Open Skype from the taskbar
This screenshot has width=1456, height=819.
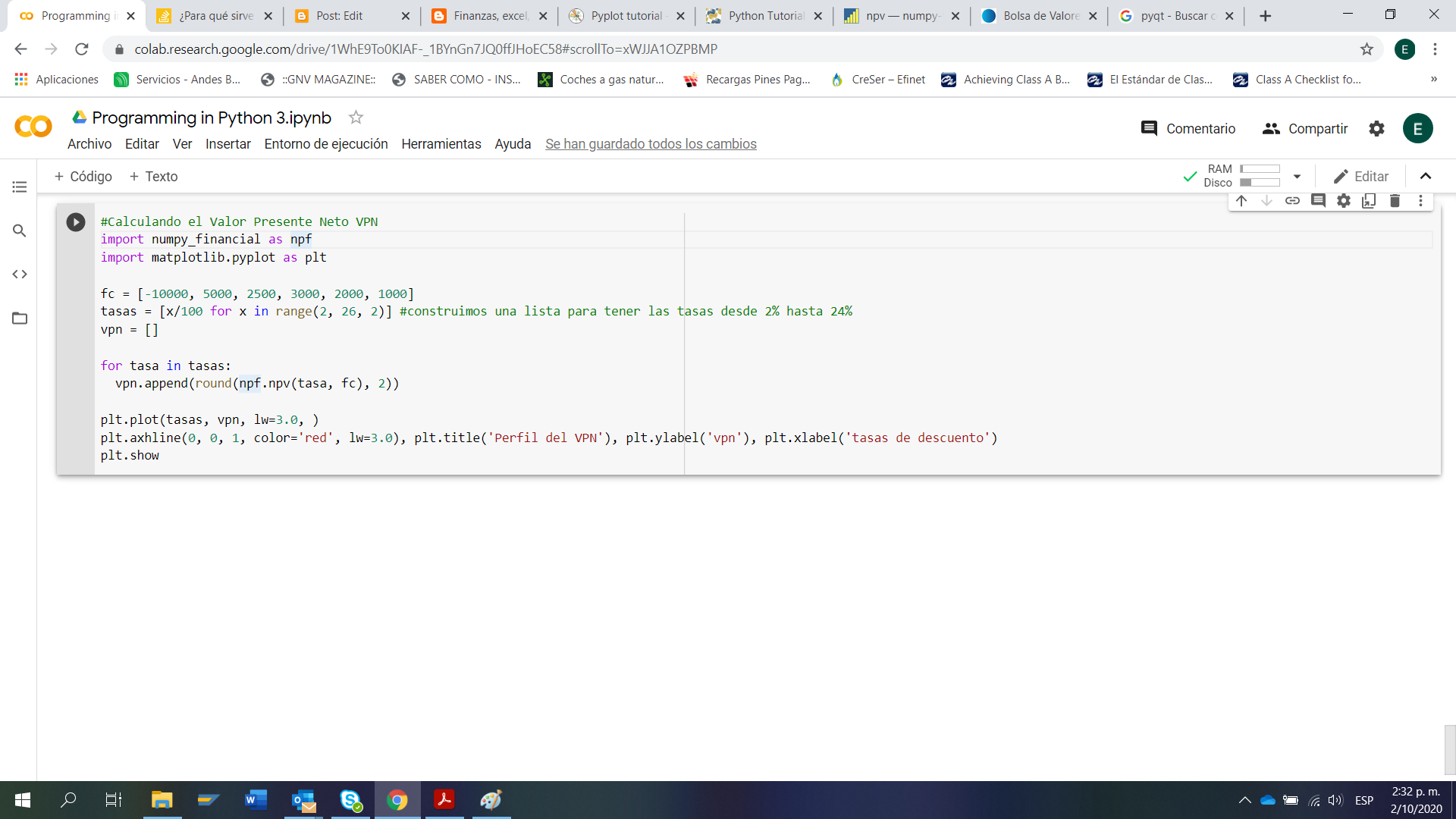pos(350,800)
